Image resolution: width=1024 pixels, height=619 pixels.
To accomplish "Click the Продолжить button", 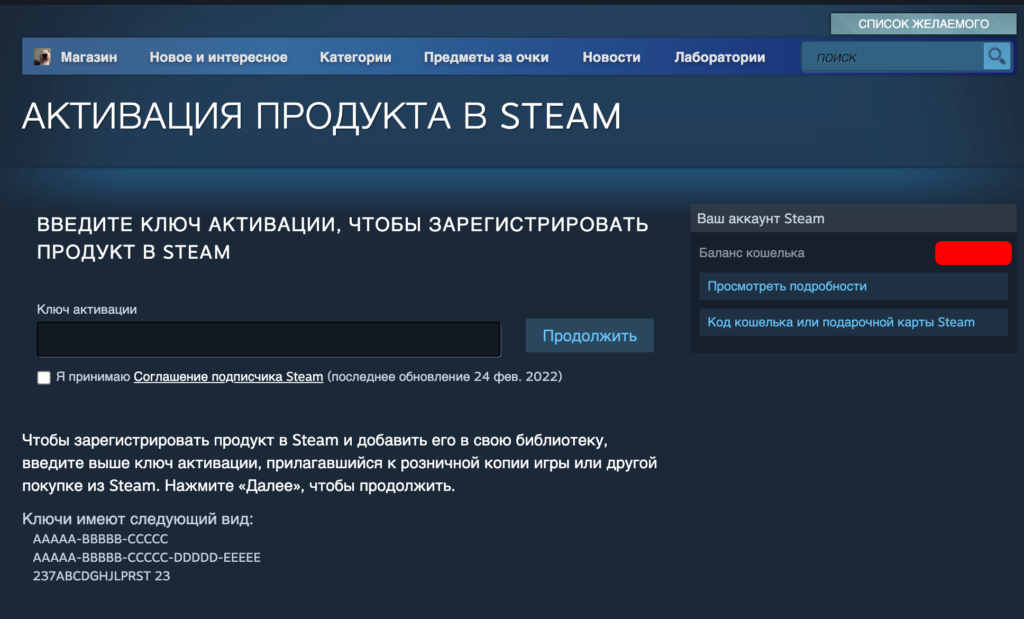I will point(589,336).
